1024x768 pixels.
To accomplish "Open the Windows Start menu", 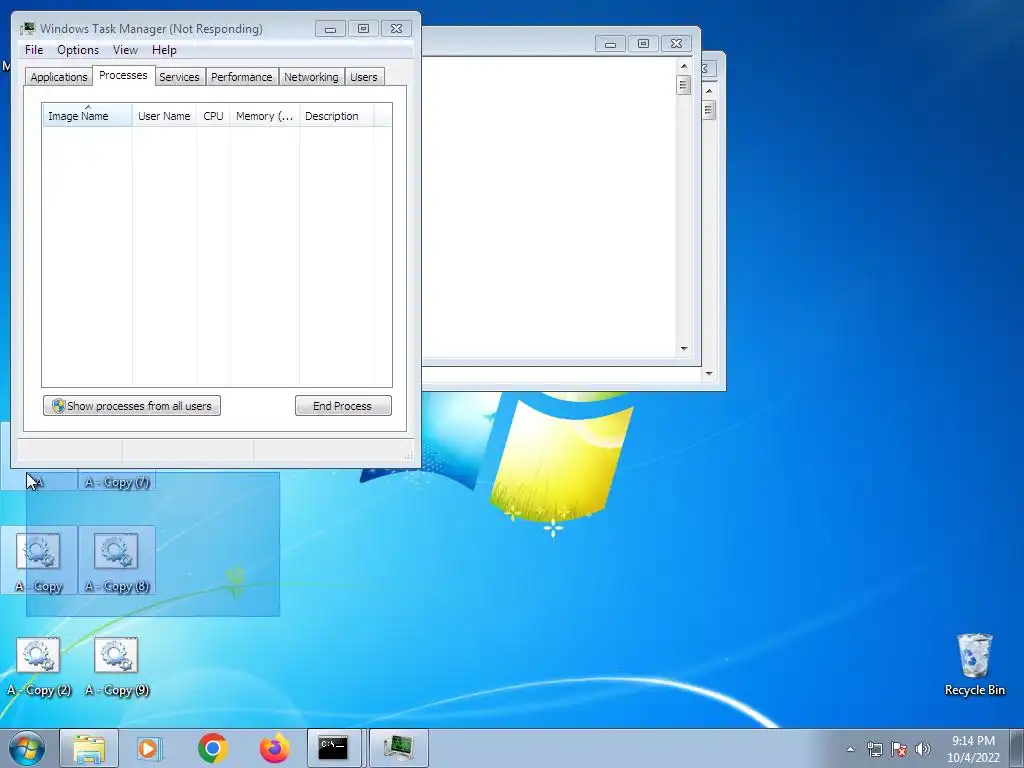I will tap(27, 748).
